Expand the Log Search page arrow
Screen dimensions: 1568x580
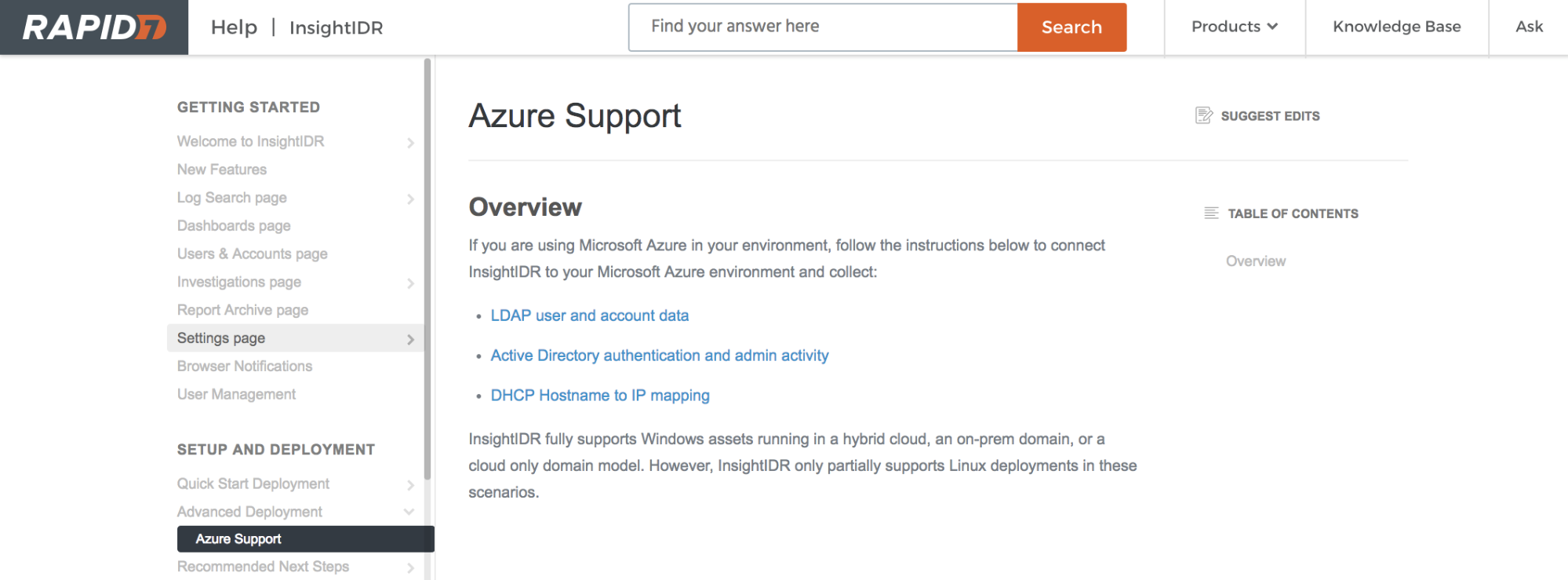click(410, 199)
